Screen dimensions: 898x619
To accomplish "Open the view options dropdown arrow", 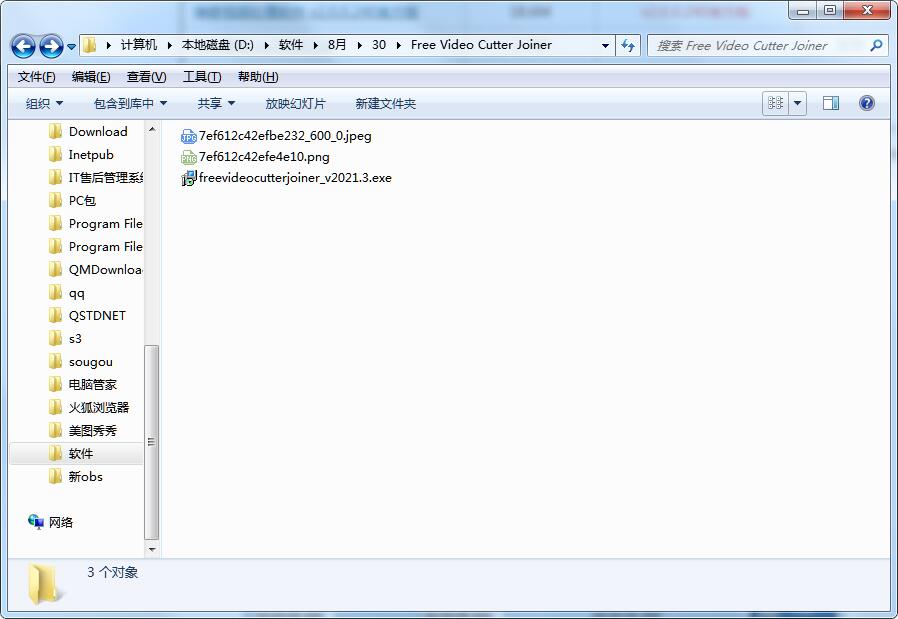I will (x=798, y=103).
